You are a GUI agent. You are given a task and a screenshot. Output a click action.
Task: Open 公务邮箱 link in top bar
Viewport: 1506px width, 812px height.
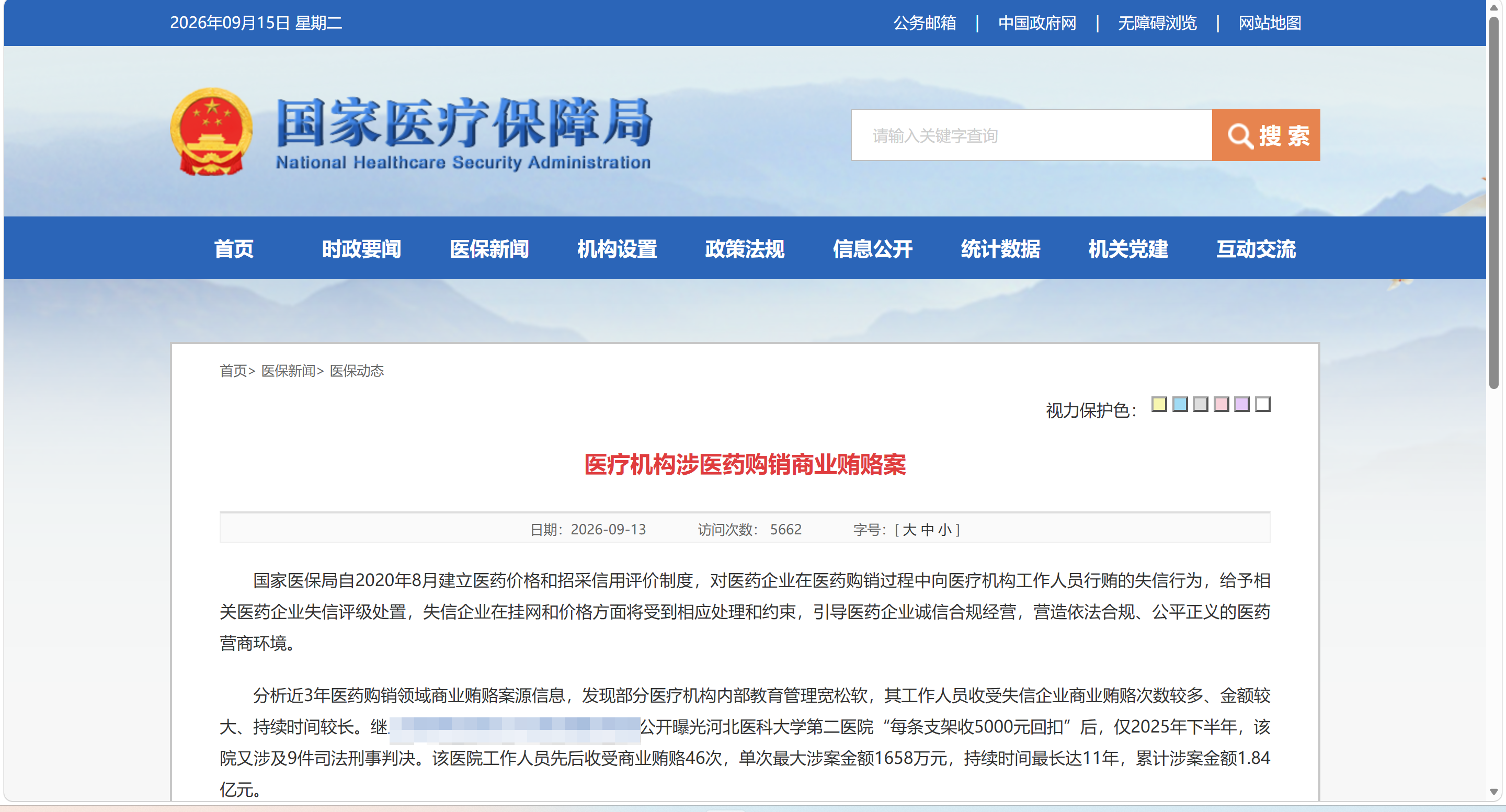925,23
